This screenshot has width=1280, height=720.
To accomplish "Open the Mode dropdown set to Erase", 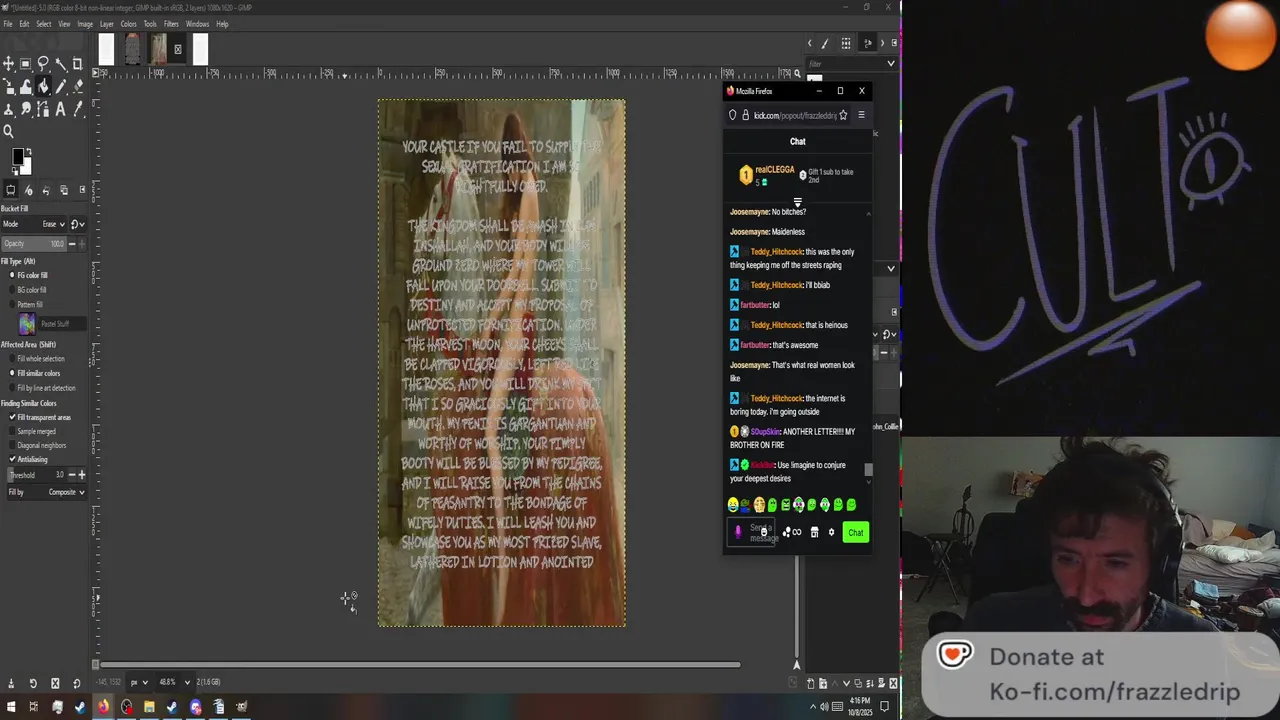I will 34,224.
